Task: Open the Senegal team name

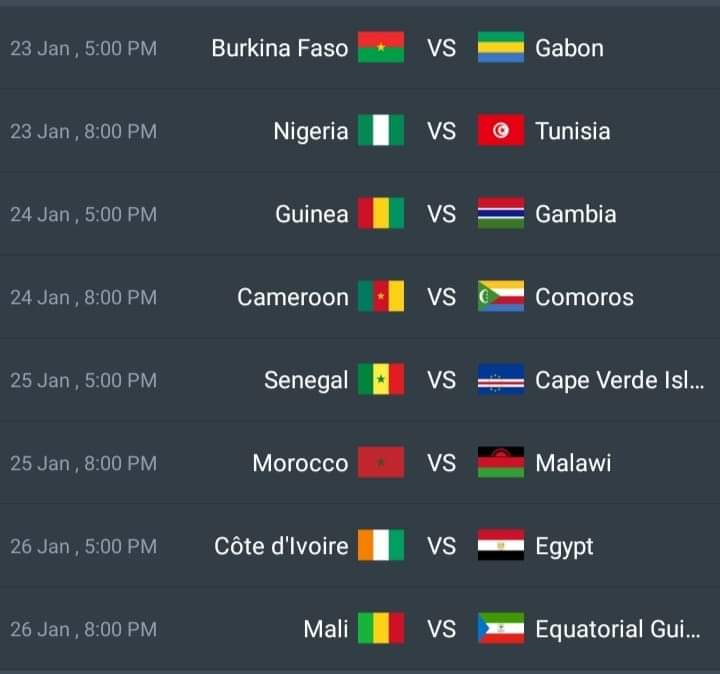Action: pyautogui.click(x=306, y=381)
